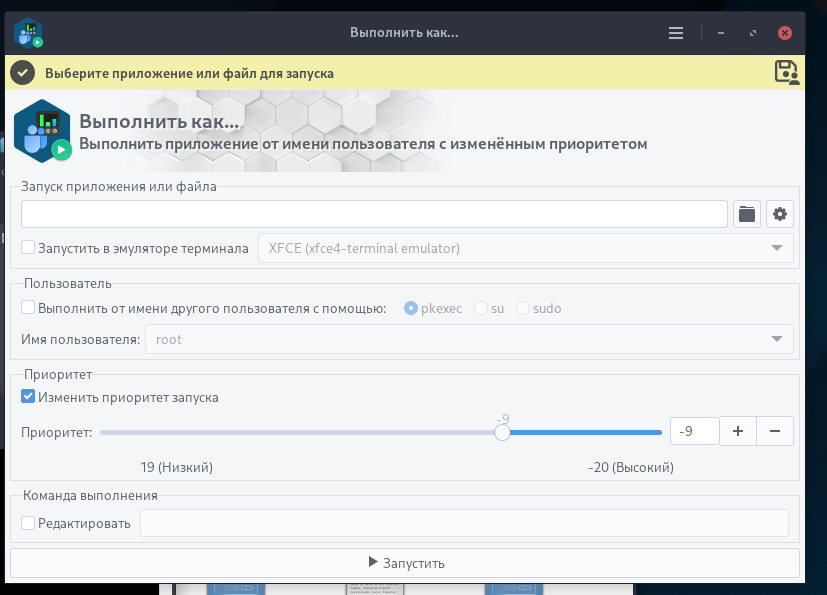This screenshot has height=595, width=827.
Task: Browse for file with folder icon
Action: 747,214
